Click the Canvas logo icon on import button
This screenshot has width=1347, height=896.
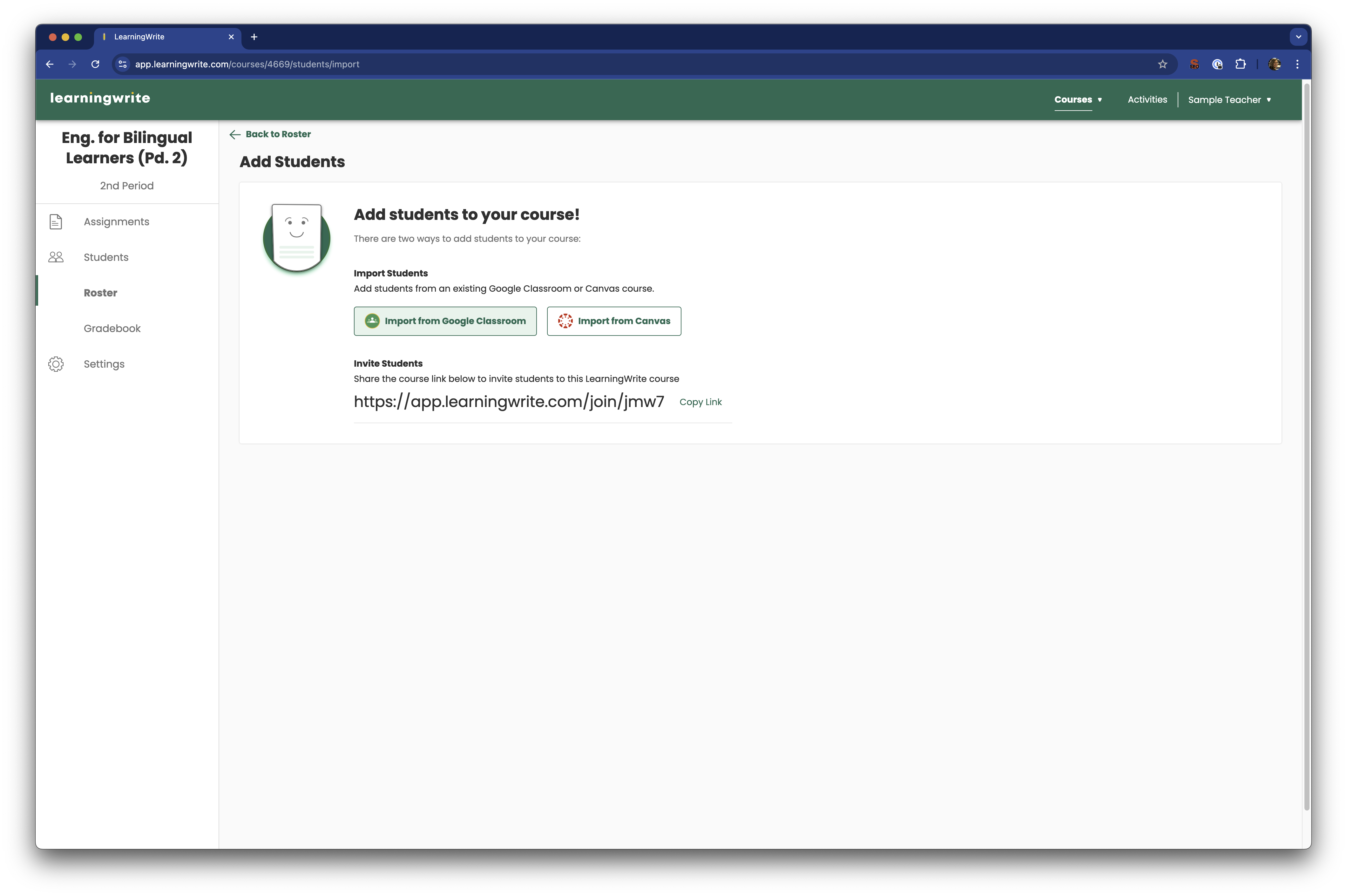pyautogui.click(x=565, y=321)
